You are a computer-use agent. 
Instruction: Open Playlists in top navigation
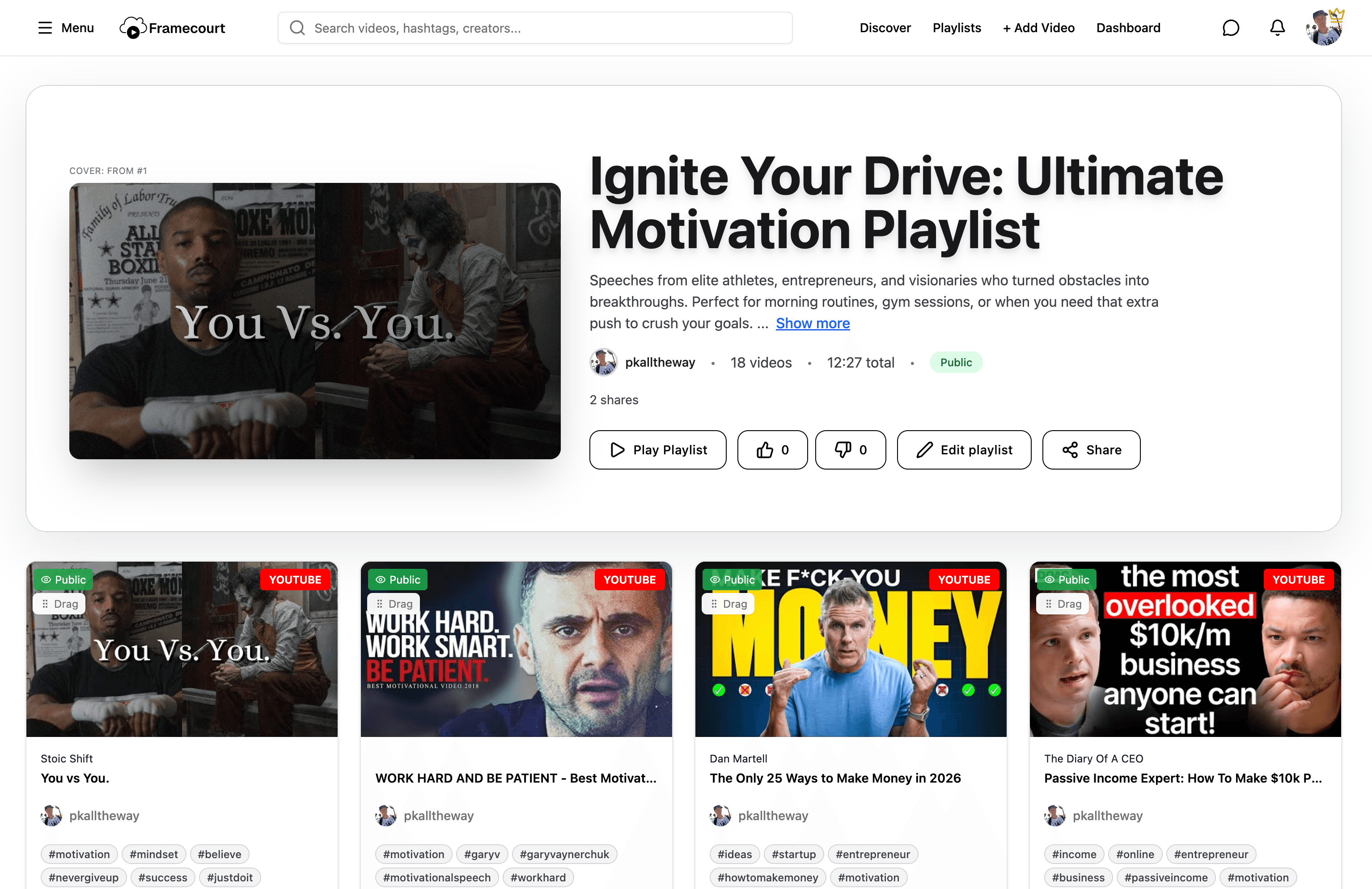point(957,28)
